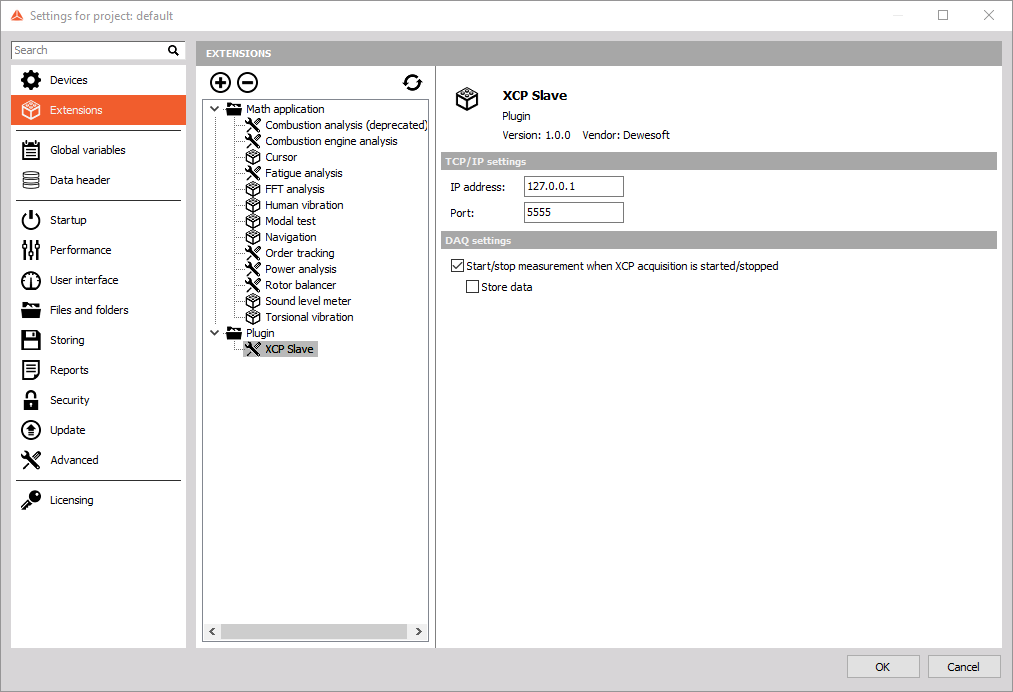The image size is (1013, 692).
Task: Click the Cancel button
Action: [963, 667]
